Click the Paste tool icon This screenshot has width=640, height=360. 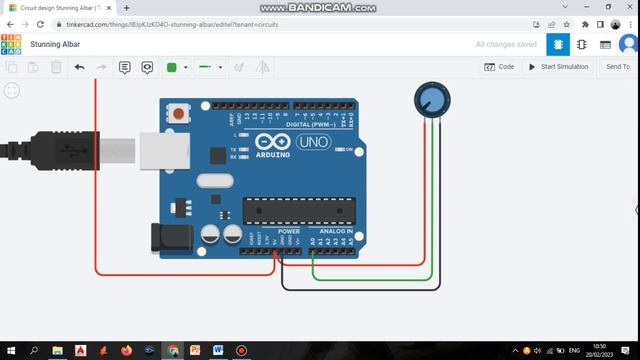point(33,67)
